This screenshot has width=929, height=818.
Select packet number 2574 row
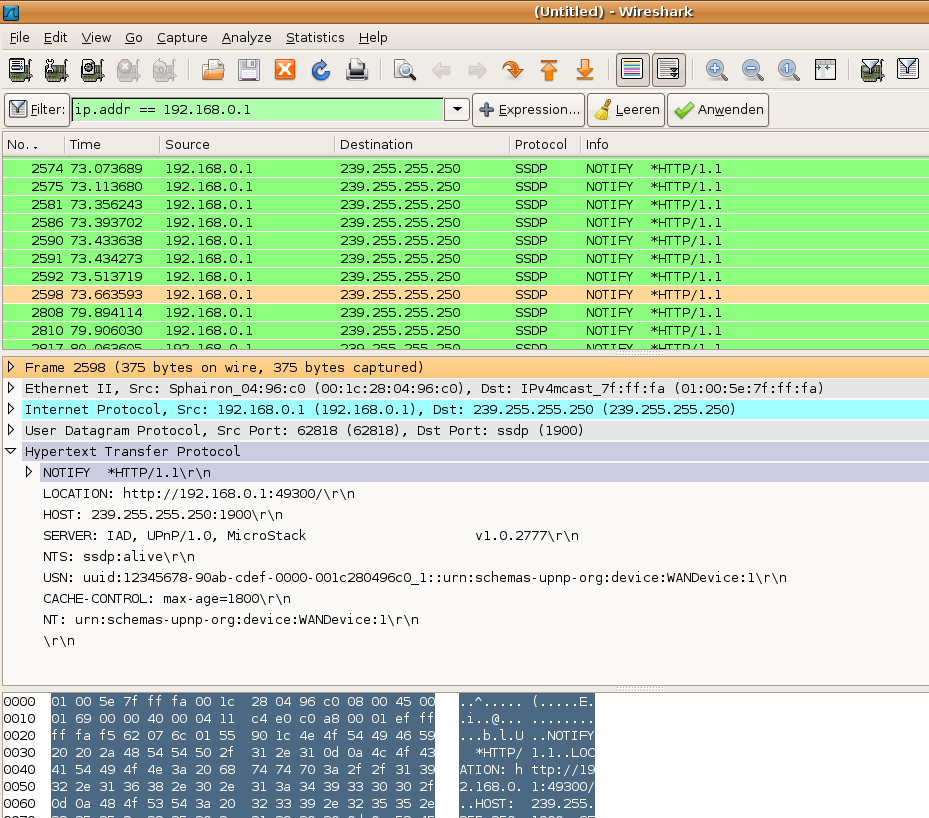pos(466,169)
